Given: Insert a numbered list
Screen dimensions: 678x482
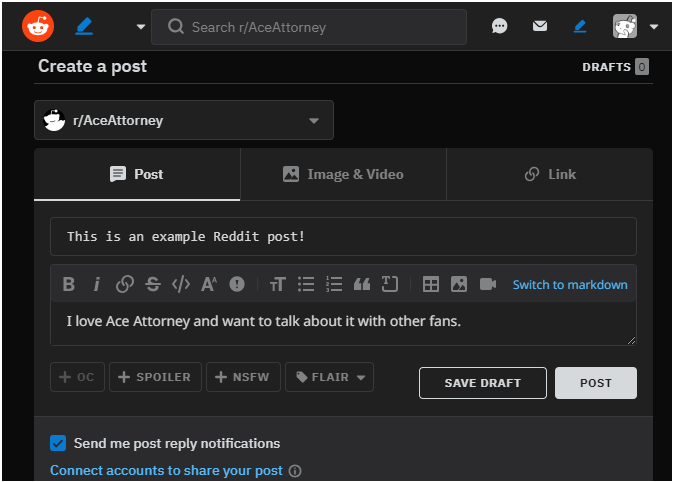Looking at the screenshot, I should point(334,284).
